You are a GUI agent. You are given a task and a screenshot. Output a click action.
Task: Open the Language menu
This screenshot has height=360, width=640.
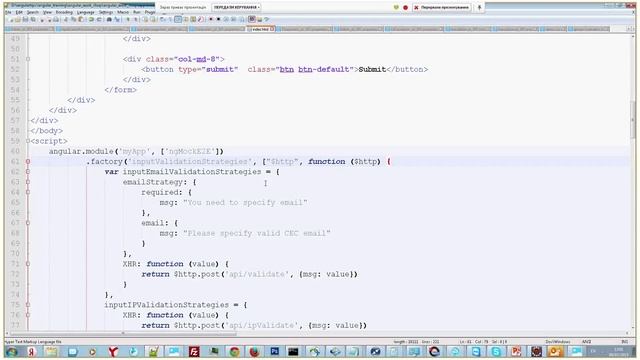86,12
